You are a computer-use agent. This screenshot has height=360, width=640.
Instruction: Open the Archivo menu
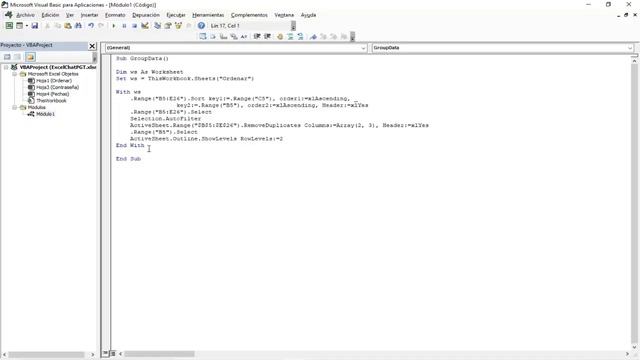pyautogui.click(x=25, y=15)
